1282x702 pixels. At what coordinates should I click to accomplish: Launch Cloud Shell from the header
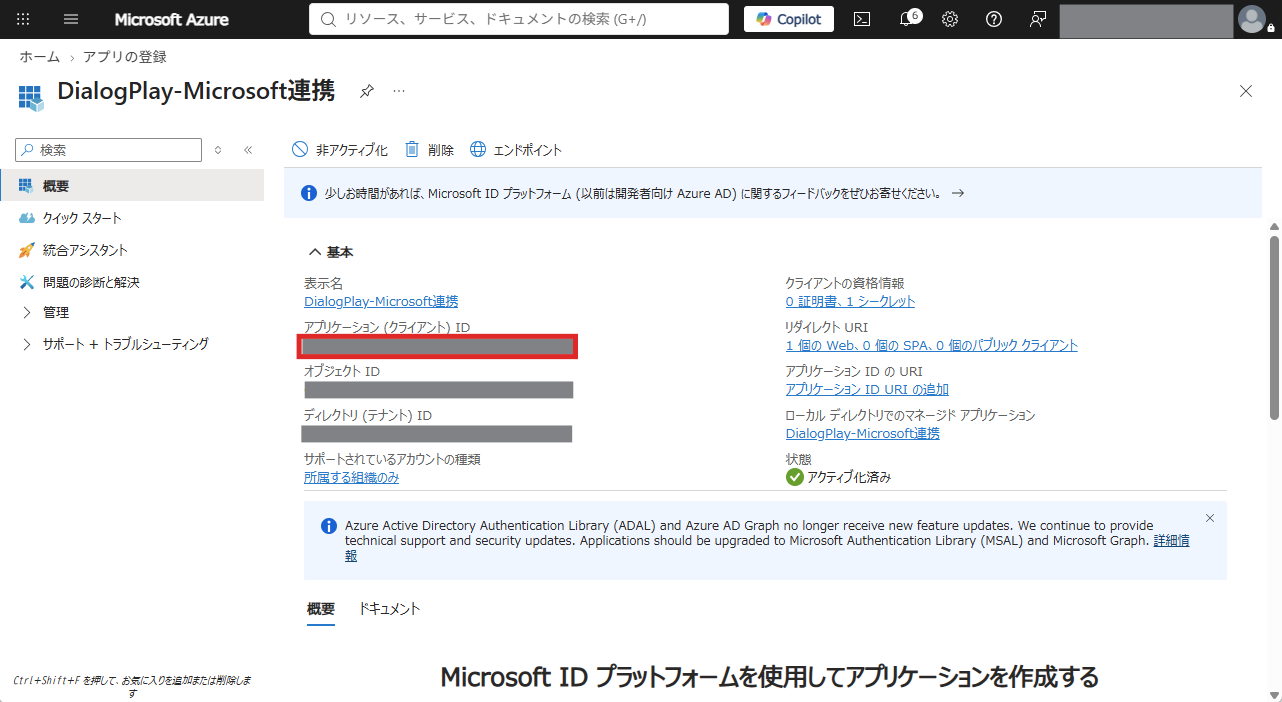[x=861, y=19]
